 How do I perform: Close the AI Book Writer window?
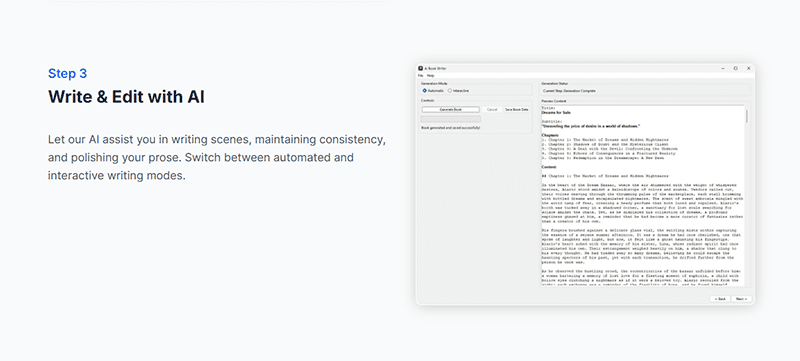748,68
